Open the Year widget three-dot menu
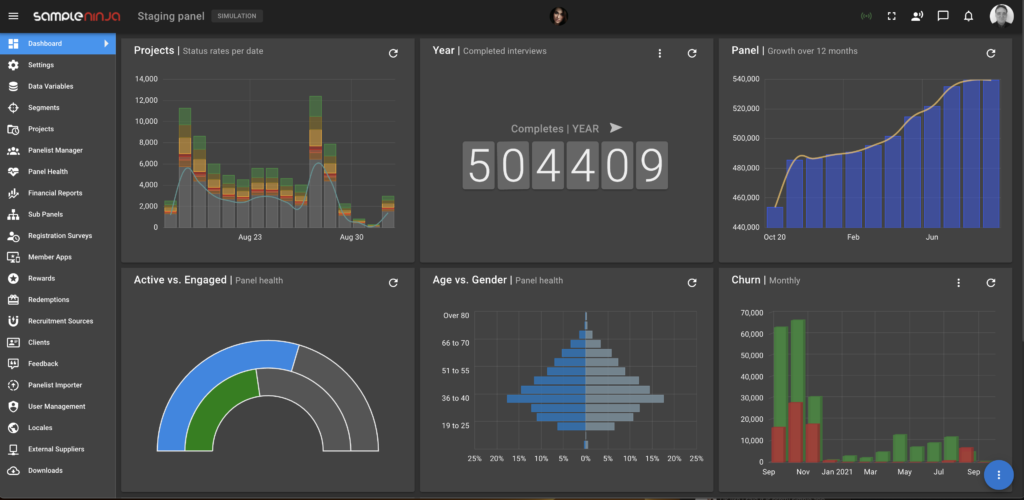 [x=660, y=53]
